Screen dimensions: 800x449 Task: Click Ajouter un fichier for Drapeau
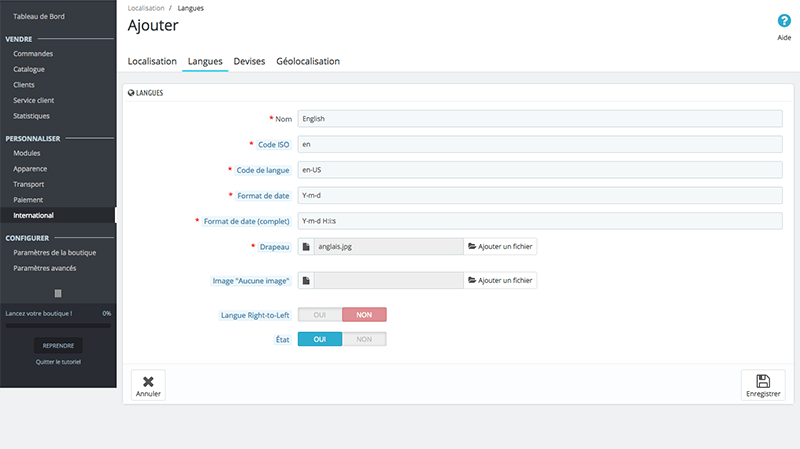(x=500, y=246)
